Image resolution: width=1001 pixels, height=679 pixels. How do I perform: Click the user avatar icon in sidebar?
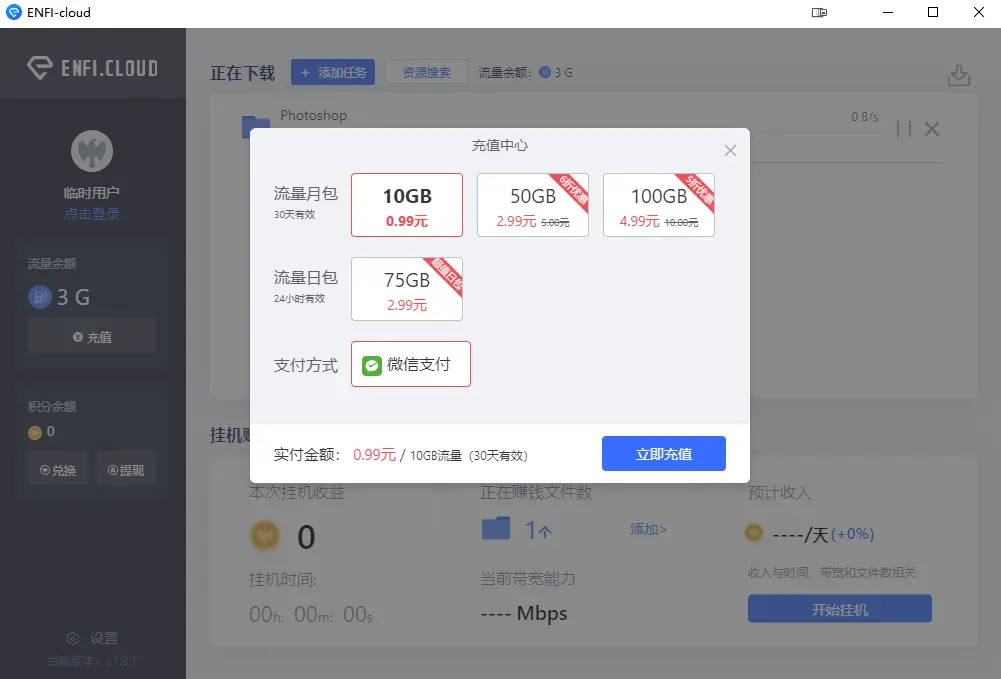coord(92,152)
